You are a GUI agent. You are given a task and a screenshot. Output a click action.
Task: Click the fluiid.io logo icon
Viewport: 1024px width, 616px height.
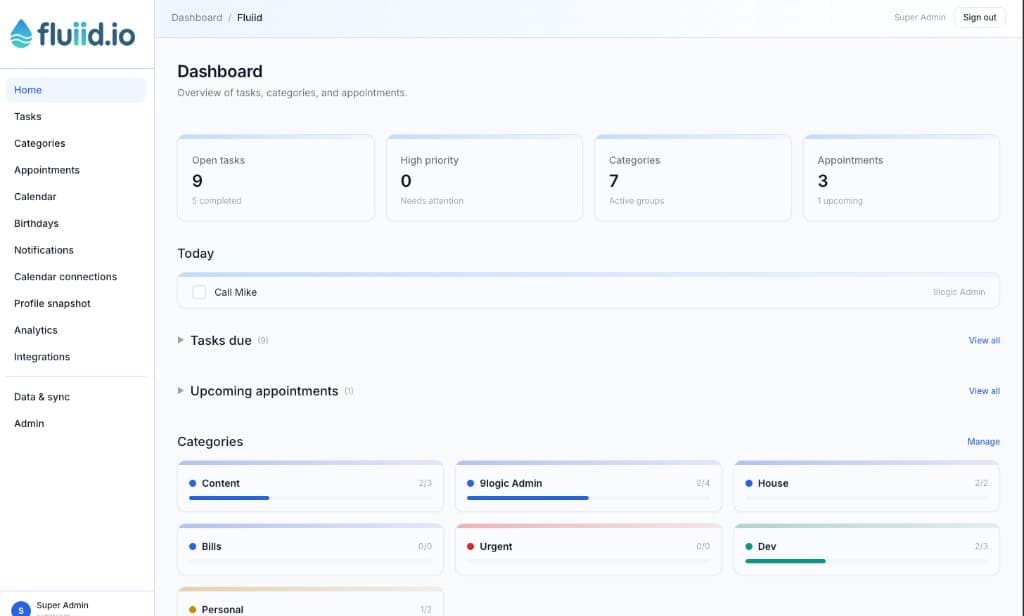click(22, 31)
